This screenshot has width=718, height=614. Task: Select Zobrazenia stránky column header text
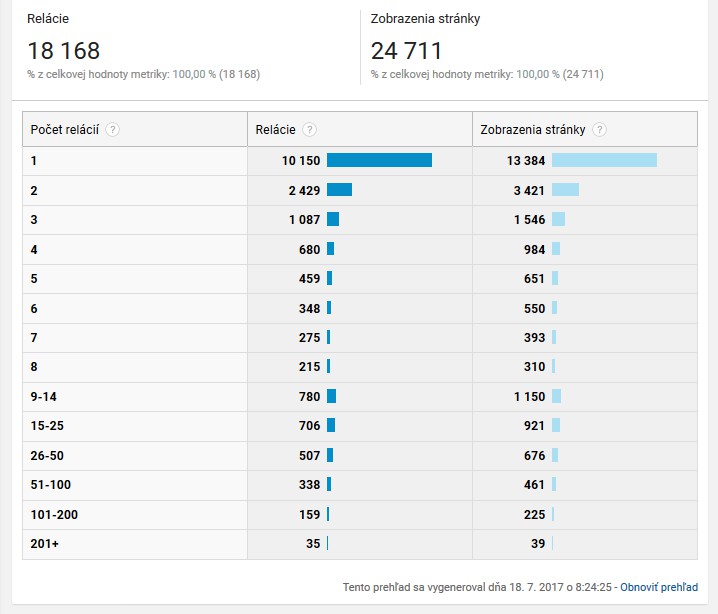coord(533,130)
